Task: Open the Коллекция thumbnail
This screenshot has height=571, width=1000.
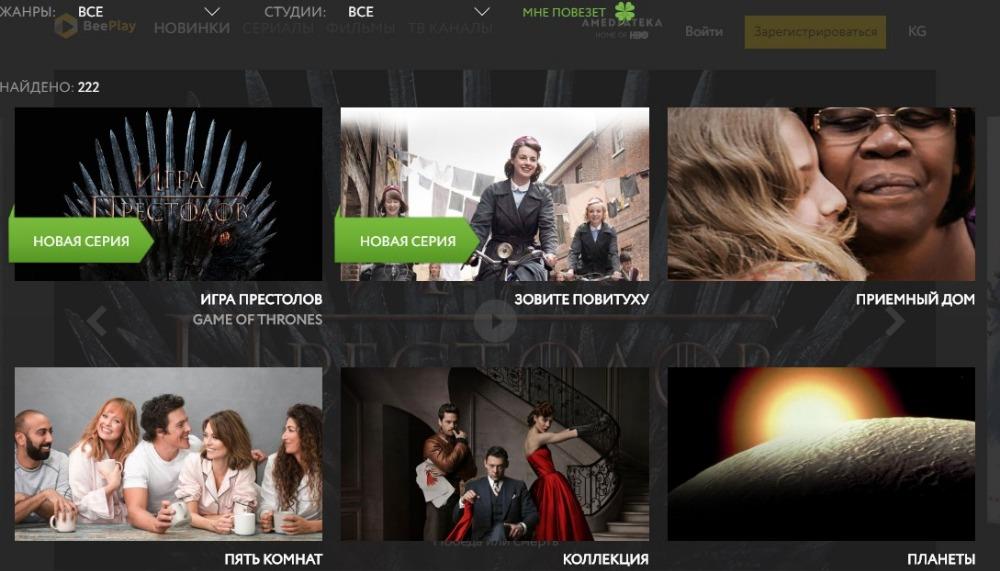Action: click(495, 454)
